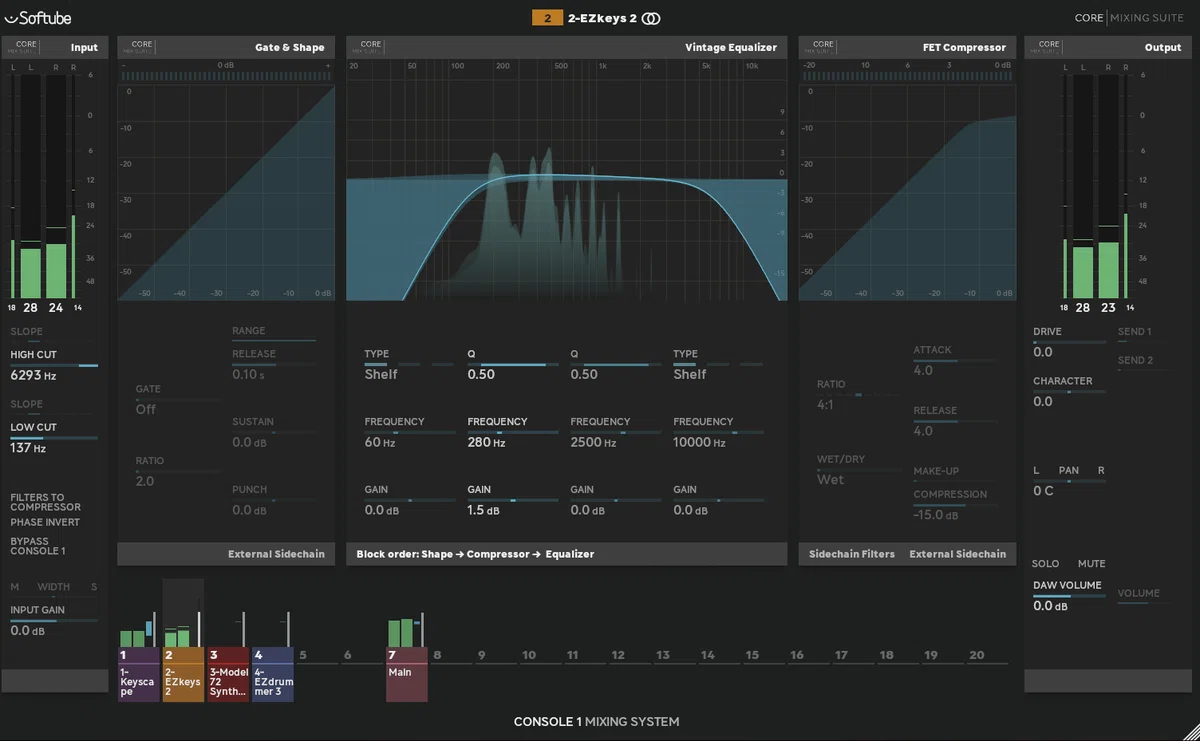Click the CORE badge in Gate & Shape section

142,46
